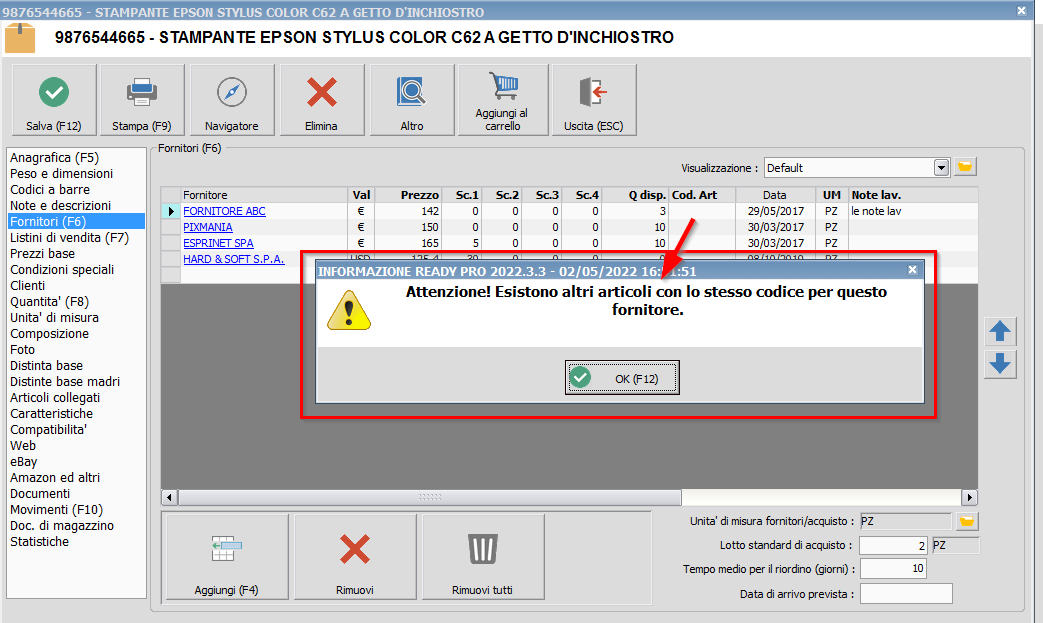Screen dimensions: 1043x623
Task: Open Quantita' (F8) in the sidebar
Action: click(49, 301)
